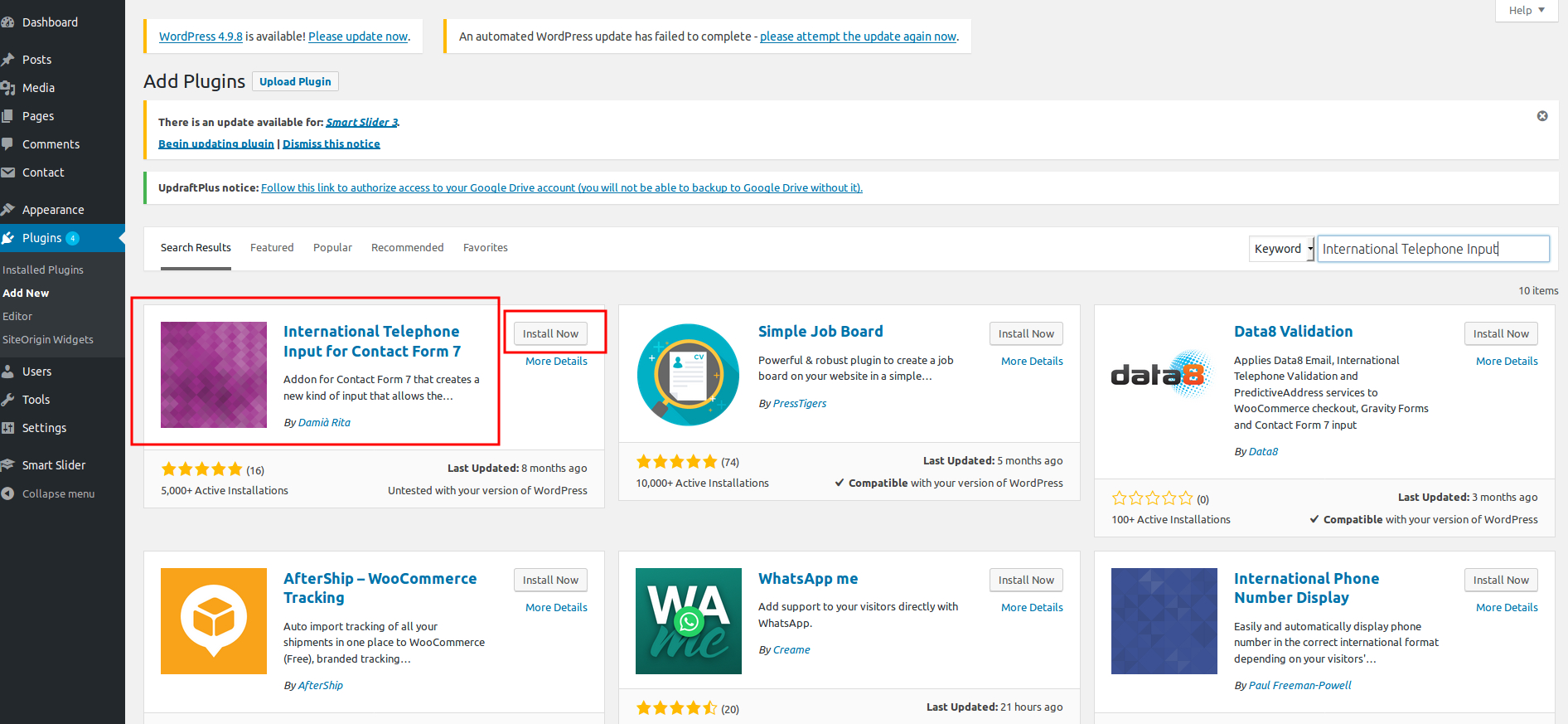The image size is (1568, 724).
Task: Open More Details for International Telephone Input
Action: 556,362
